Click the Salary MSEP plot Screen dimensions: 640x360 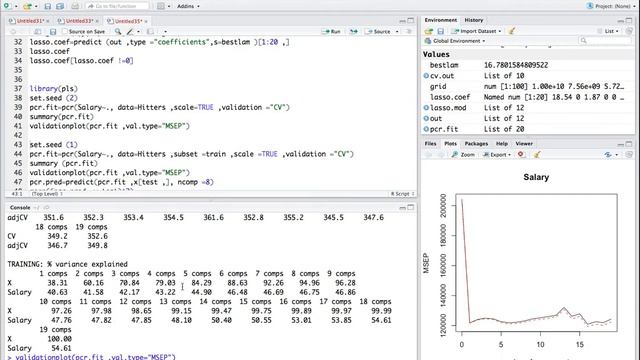coord(536,262)
